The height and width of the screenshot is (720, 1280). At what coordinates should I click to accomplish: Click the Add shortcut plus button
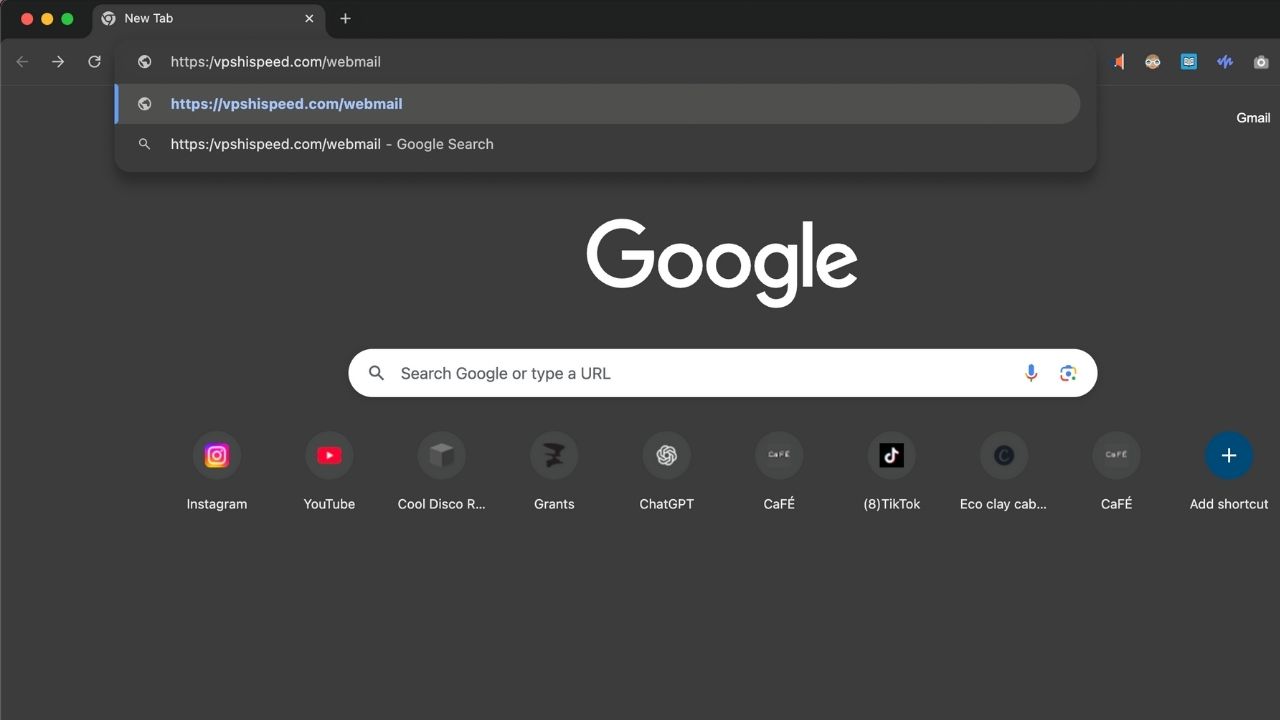(x=1229, y=456)
